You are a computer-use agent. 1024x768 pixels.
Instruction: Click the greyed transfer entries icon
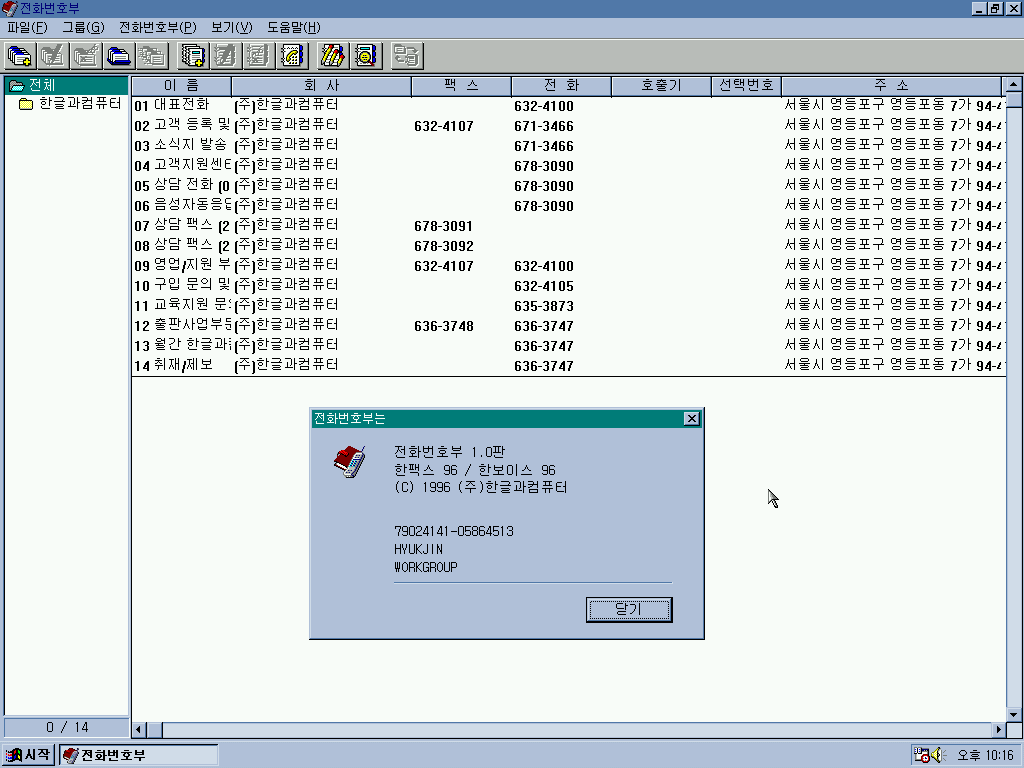click(x=407, y=56)
